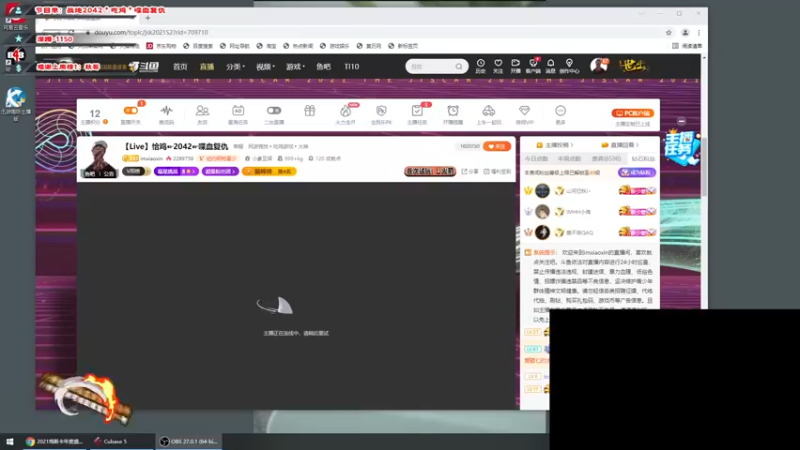Image resolution: width=800 pixels, height=450 pixels.
Task: Open Chrome profile icon
Action: click(x=685, y=33)
